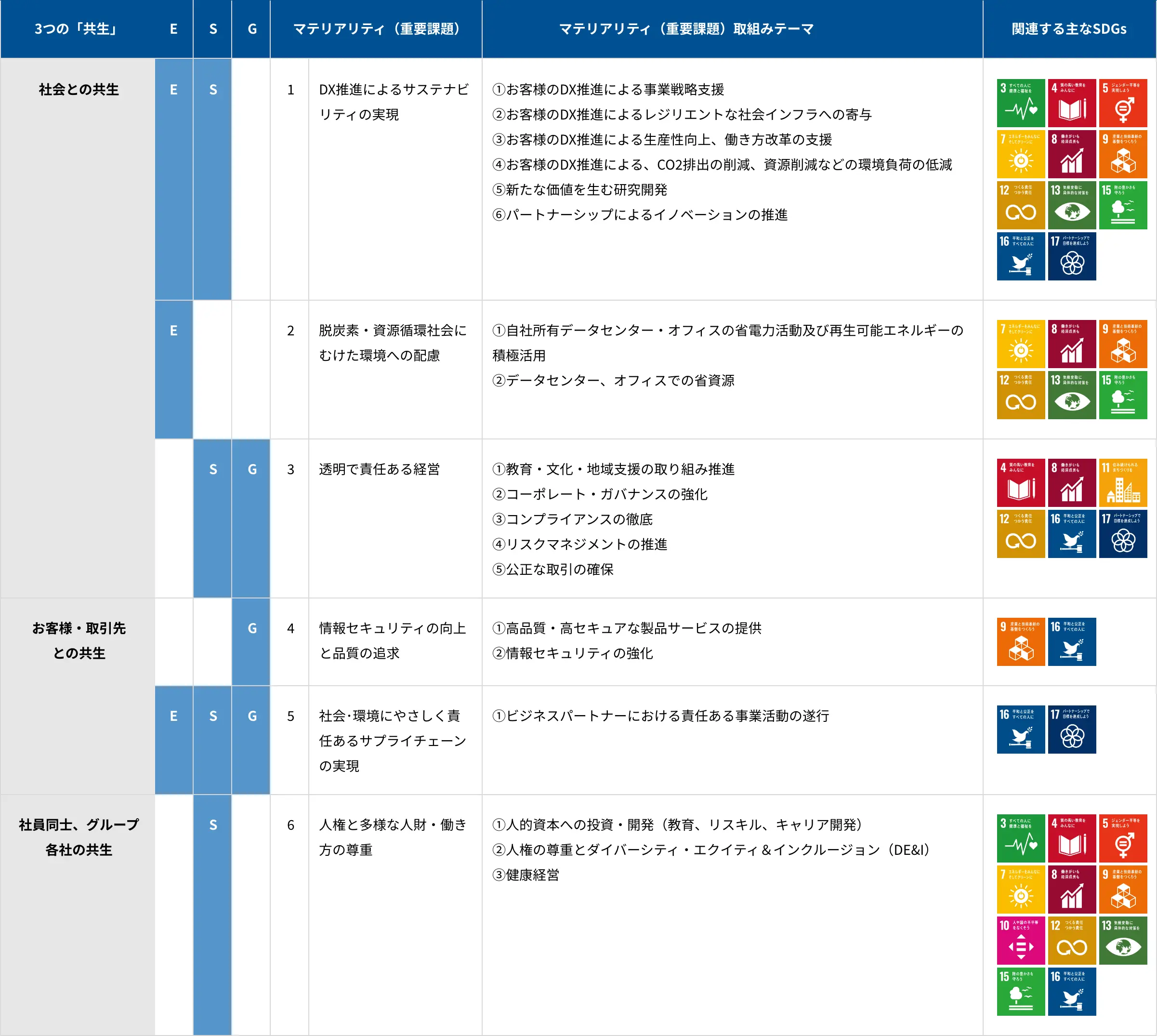Click the 社会との共生 category cell

click(x=79, y=89)
